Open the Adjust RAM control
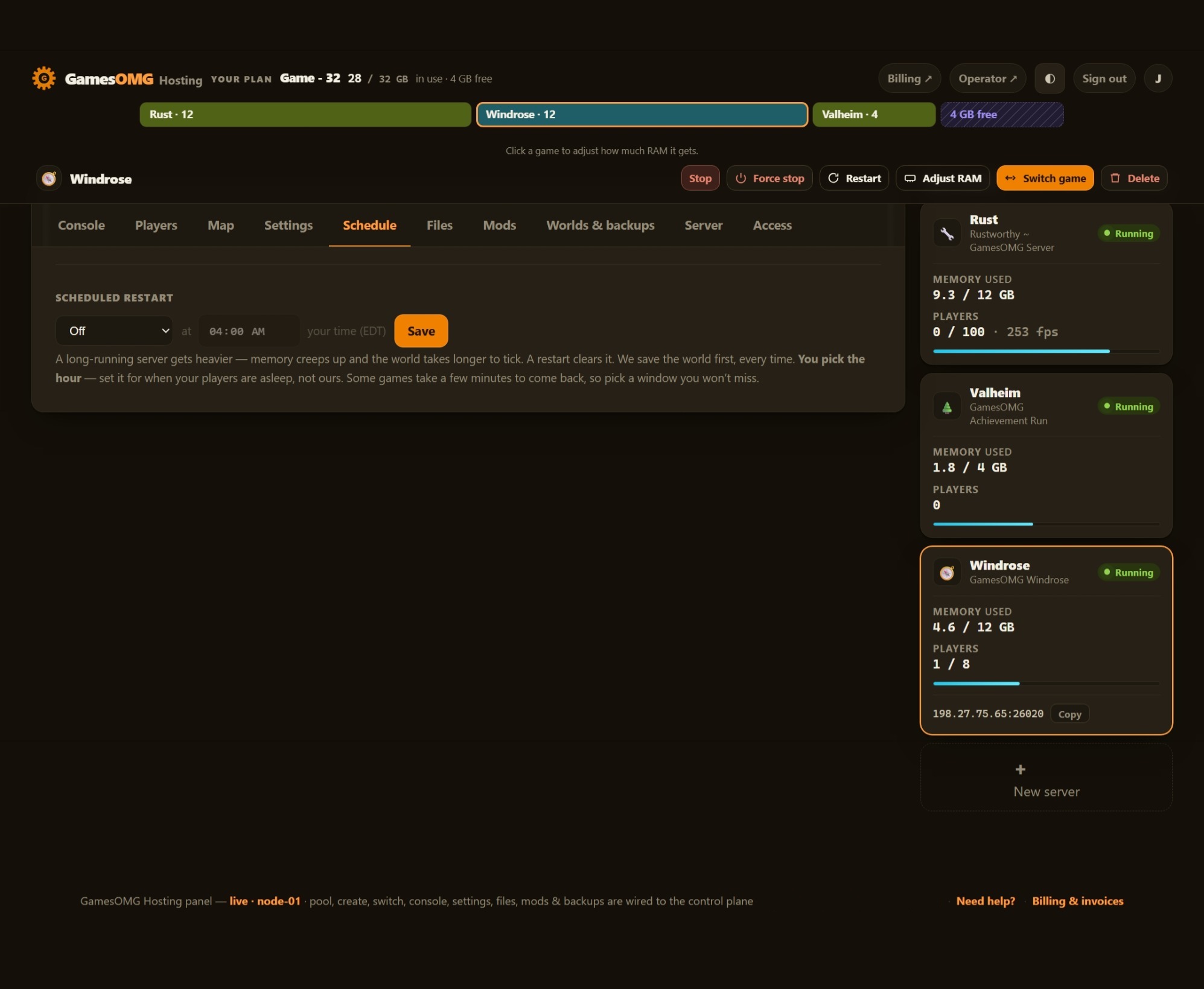The image size is (1204, 989). pos(943,179)
